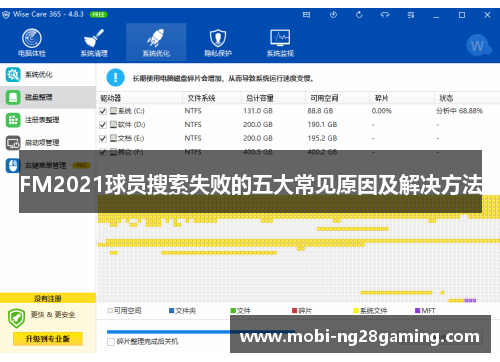
Task: Click the green shield icon beside 更快 & 更安全
Action: [x=16, y=318]
